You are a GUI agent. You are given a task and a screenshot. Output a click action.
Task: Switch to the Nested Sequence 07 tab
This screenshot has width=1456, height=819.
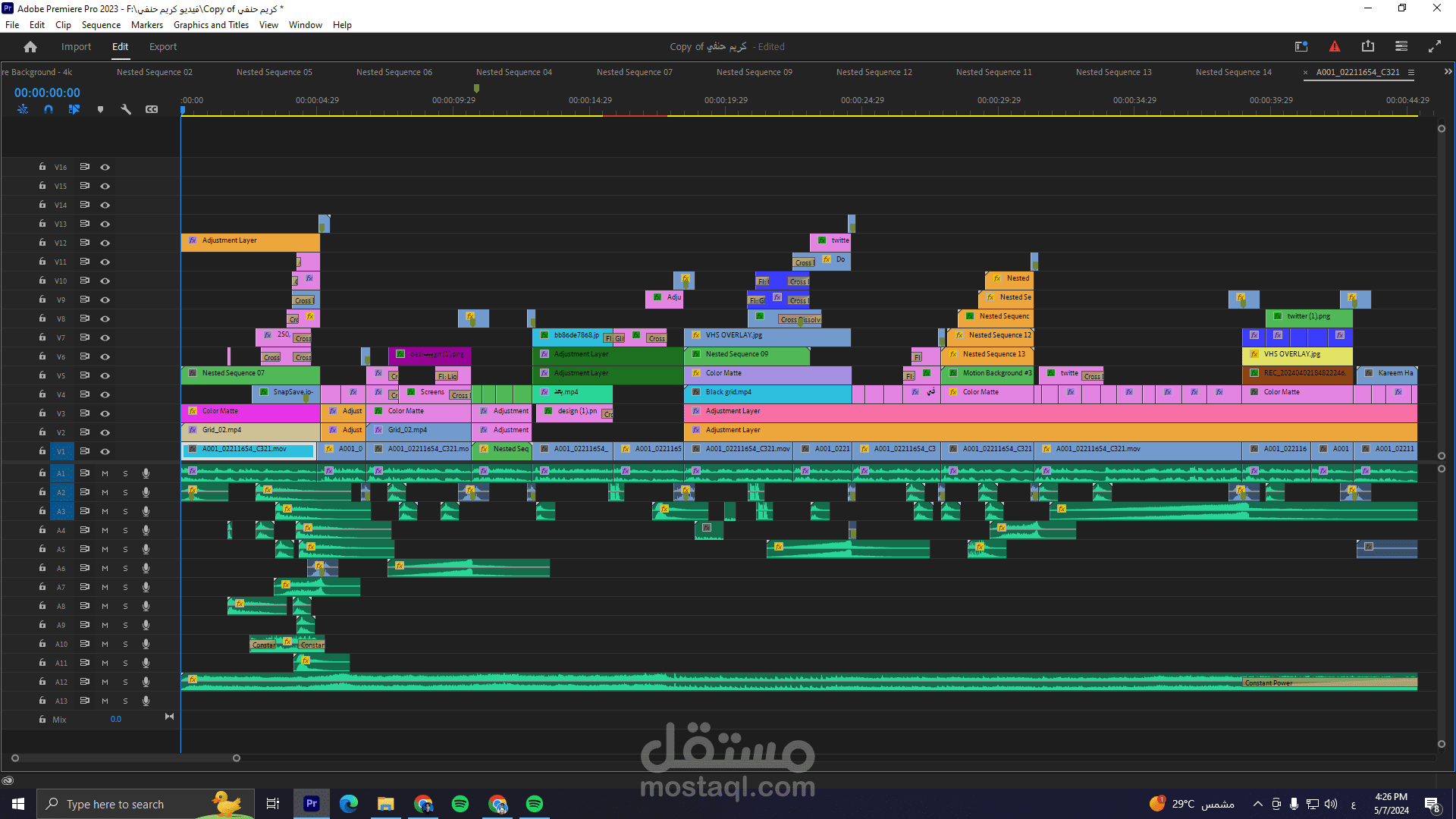(634, 73)
